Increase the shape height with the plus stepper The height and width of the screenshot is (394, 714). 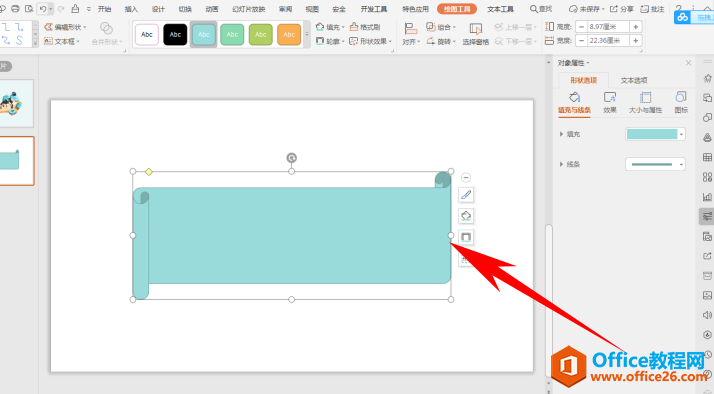(x=636, y=27)
